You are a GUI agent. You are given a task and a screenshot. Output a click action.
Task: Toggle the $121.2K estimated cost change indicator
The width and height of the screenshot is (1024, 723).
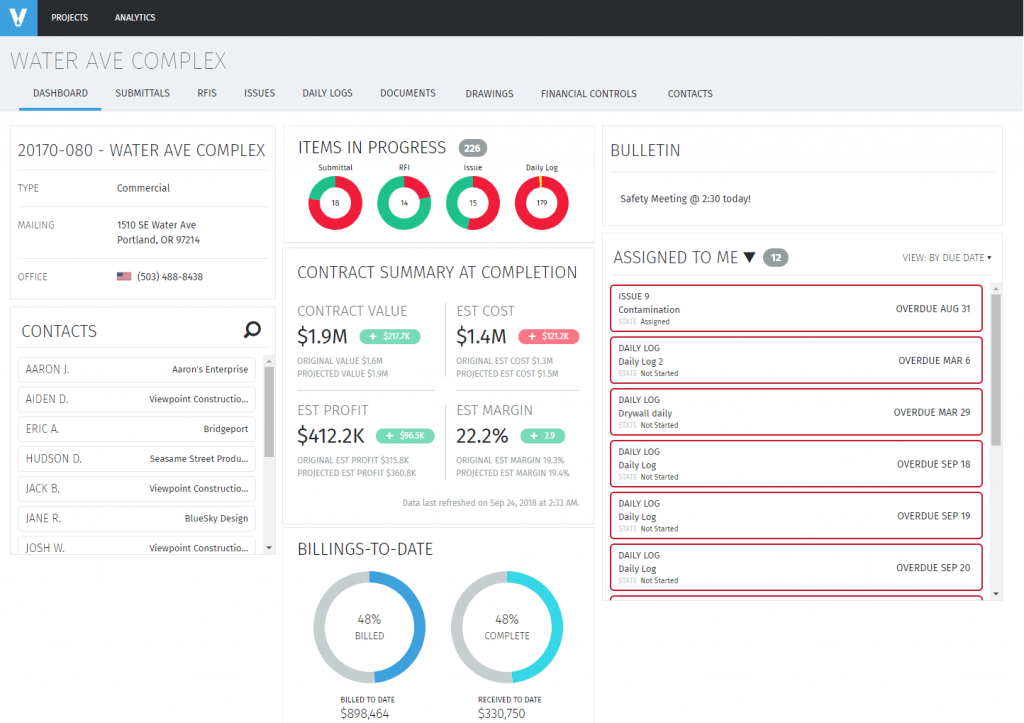pyautogui.click(x=549, y=337)
